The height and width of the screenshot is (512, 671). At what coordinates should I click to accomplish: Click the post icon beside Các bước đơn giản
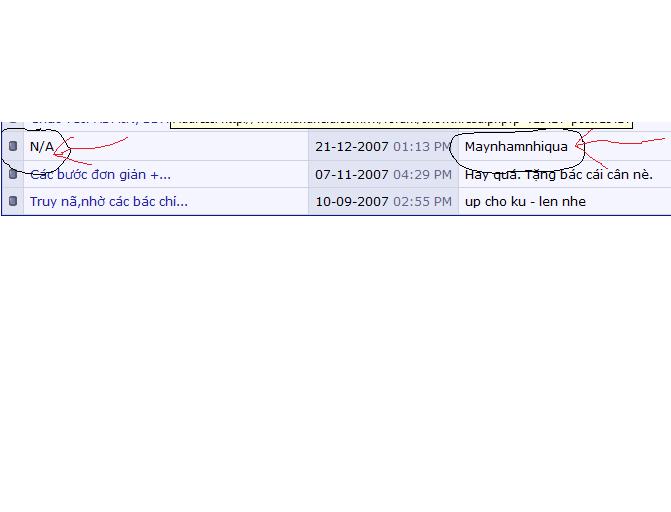coord(12,174)
